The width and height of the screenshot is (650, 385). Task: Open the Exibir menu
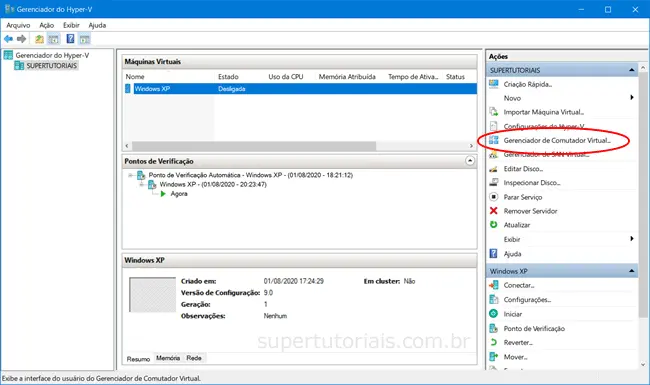[71, 25]
